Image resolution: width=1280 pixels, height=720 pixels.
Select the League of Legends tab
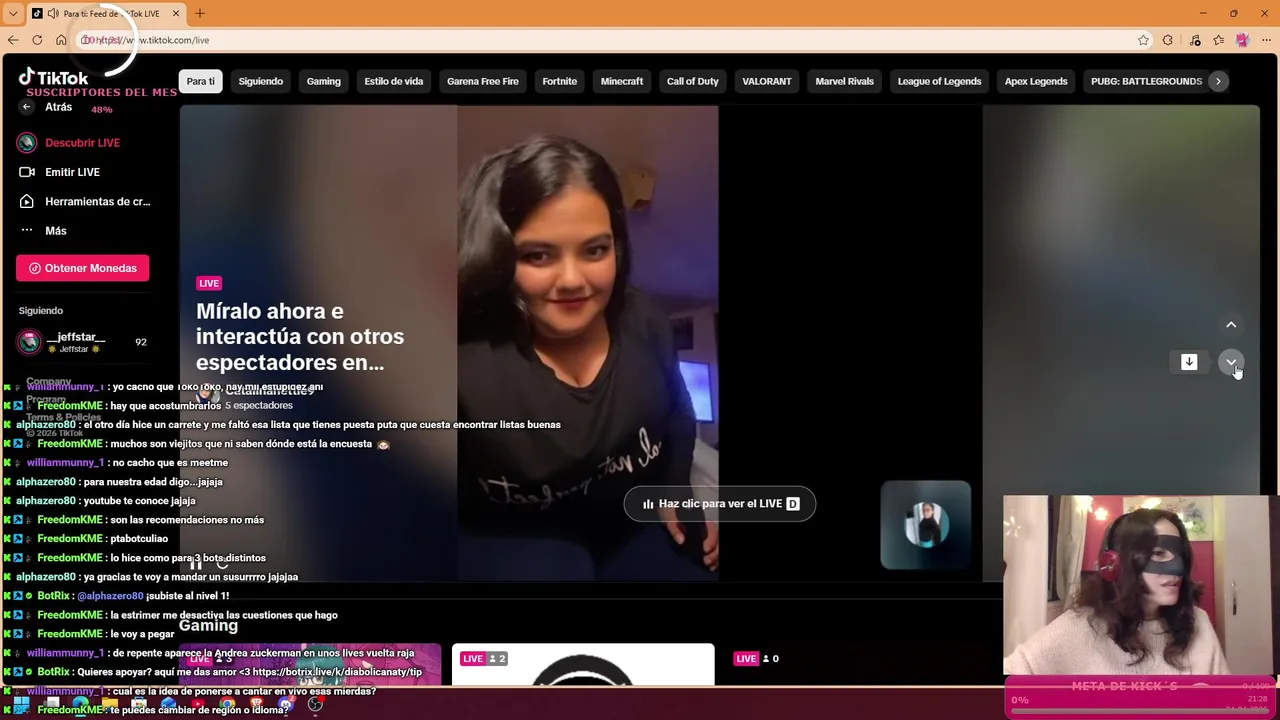pos(939,81)
